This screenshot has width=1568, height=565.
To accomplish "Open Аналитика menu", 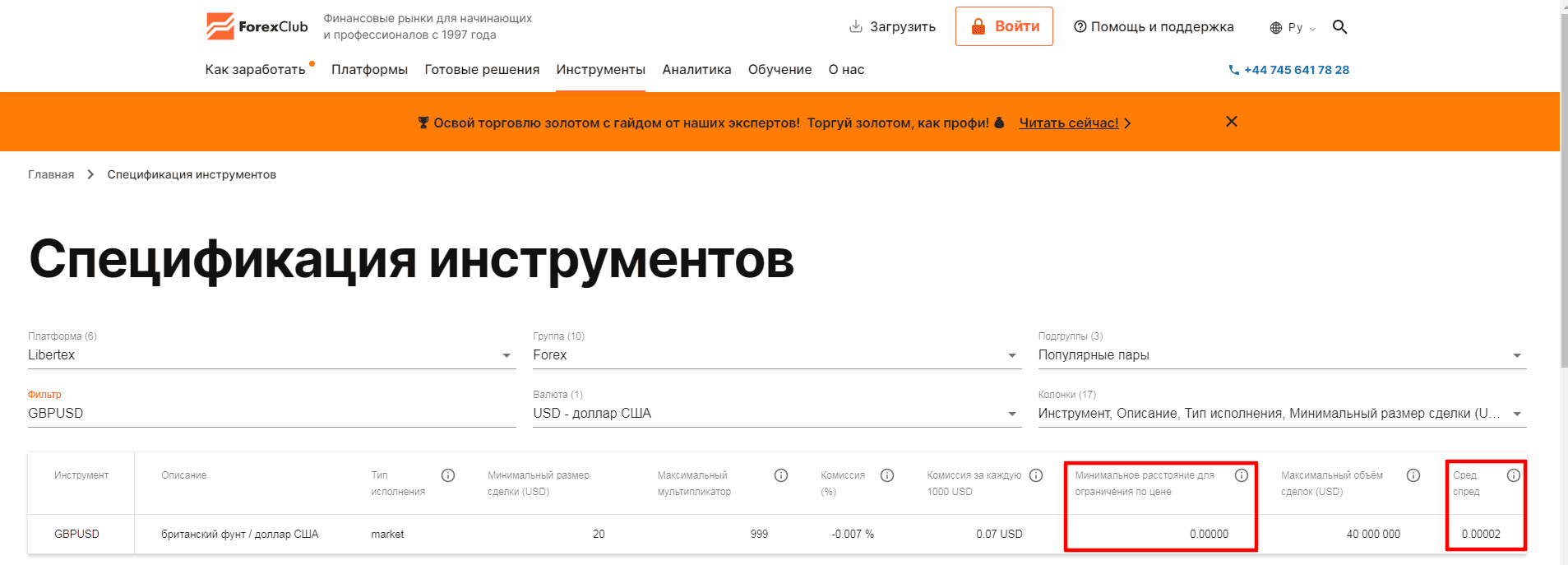I will tap(696, 70).
